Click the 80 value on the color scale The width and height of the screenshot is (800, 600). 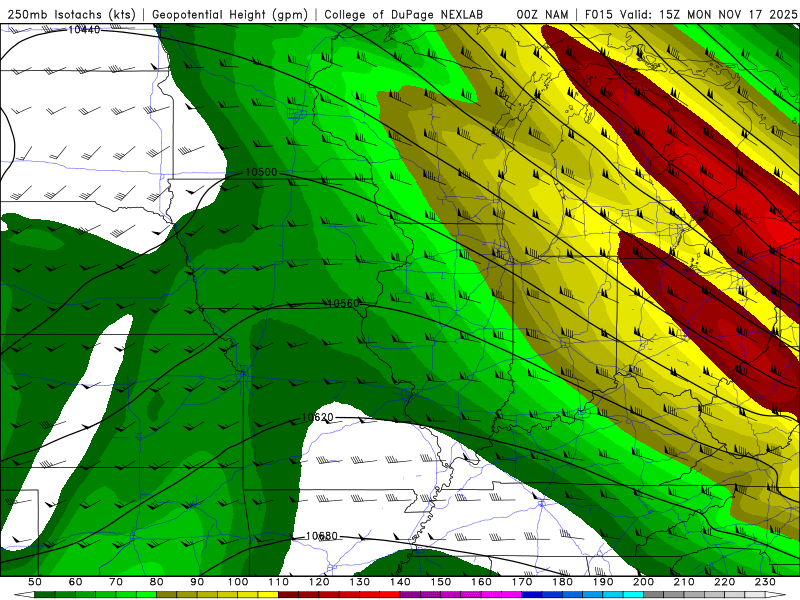point(157,582)
